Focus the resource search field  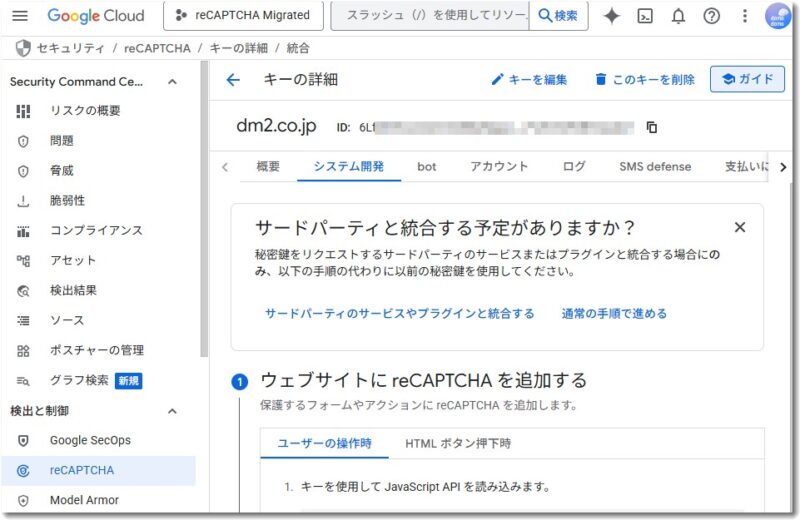coord(430,16)
